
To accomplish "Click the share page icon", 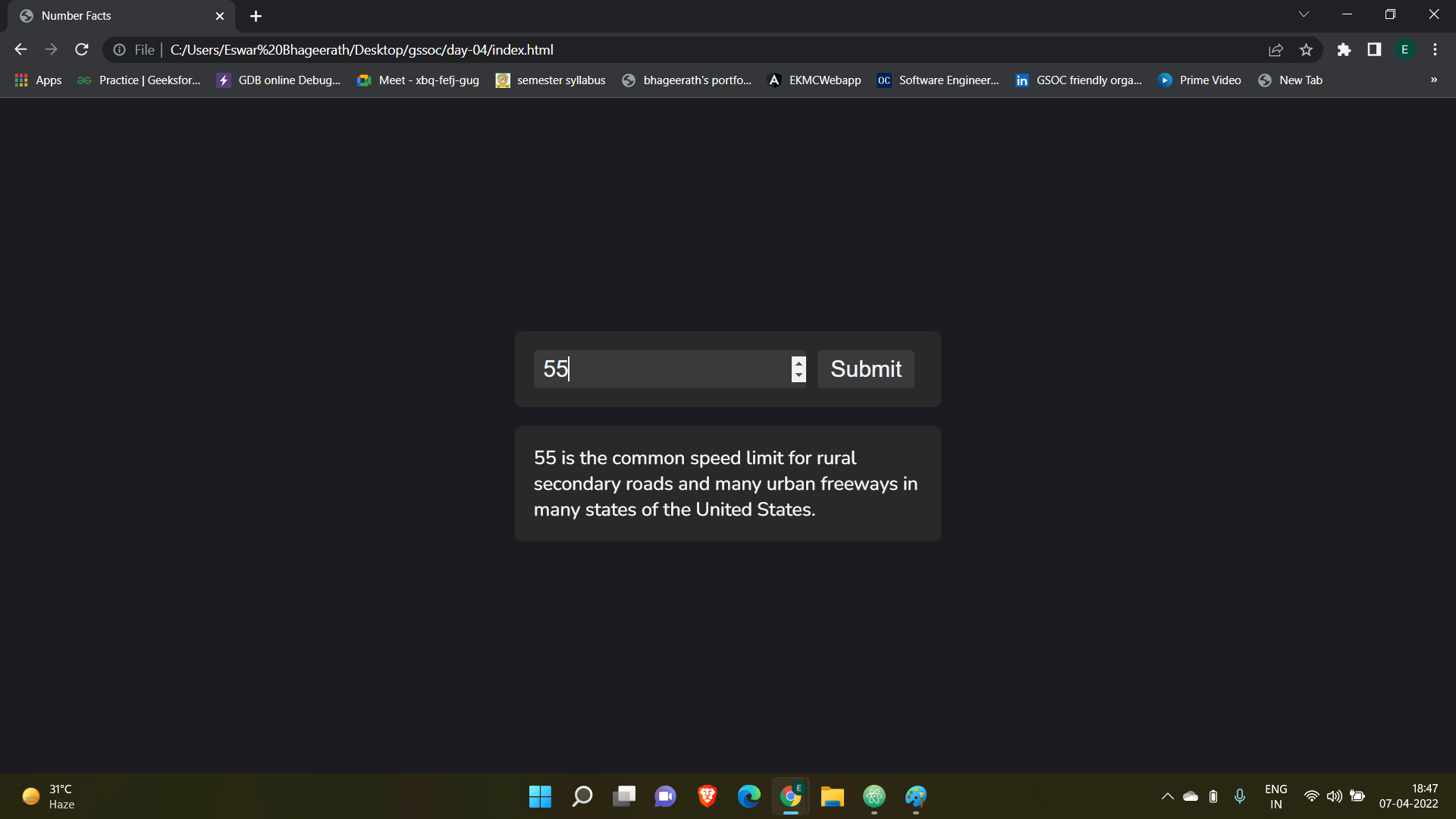I will (1276, 50).
